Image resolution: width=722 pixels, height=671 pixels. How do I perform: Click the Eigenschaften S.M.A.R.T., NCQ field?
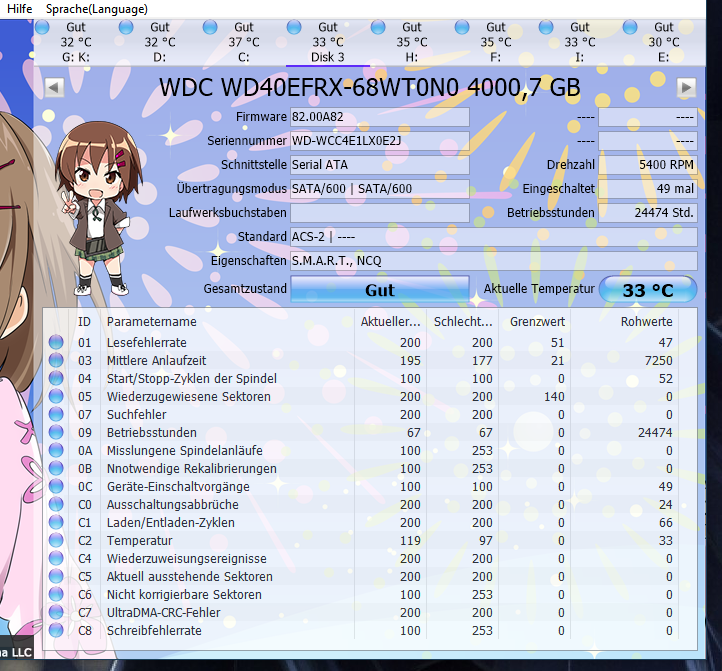[x=494, y=261]
